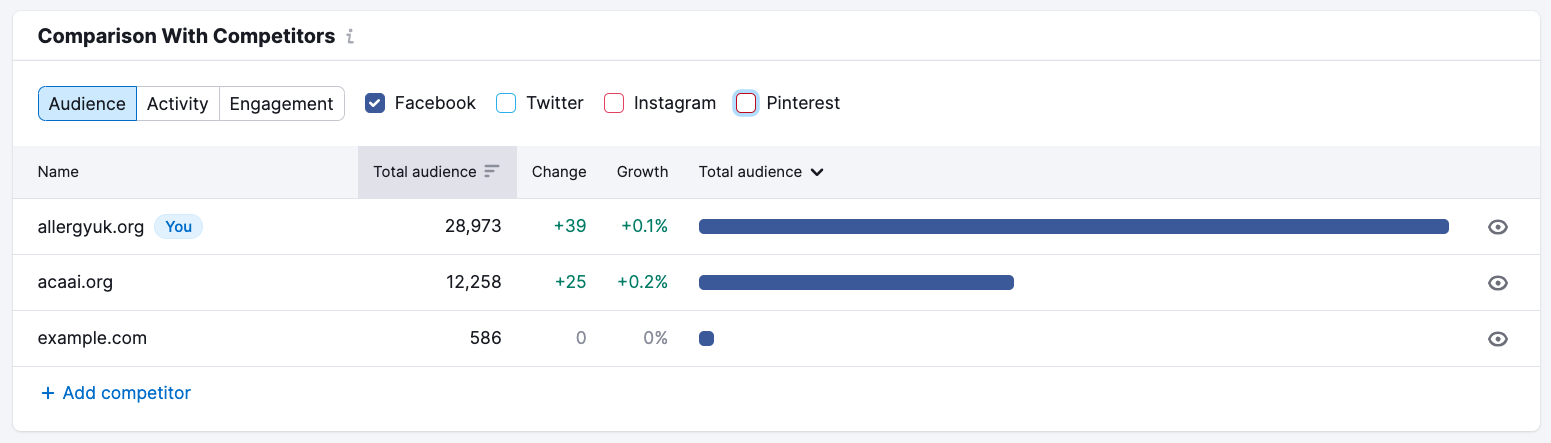Click the Change column header
This screenshot has height=443, width=1551.
tap(559, 172)
